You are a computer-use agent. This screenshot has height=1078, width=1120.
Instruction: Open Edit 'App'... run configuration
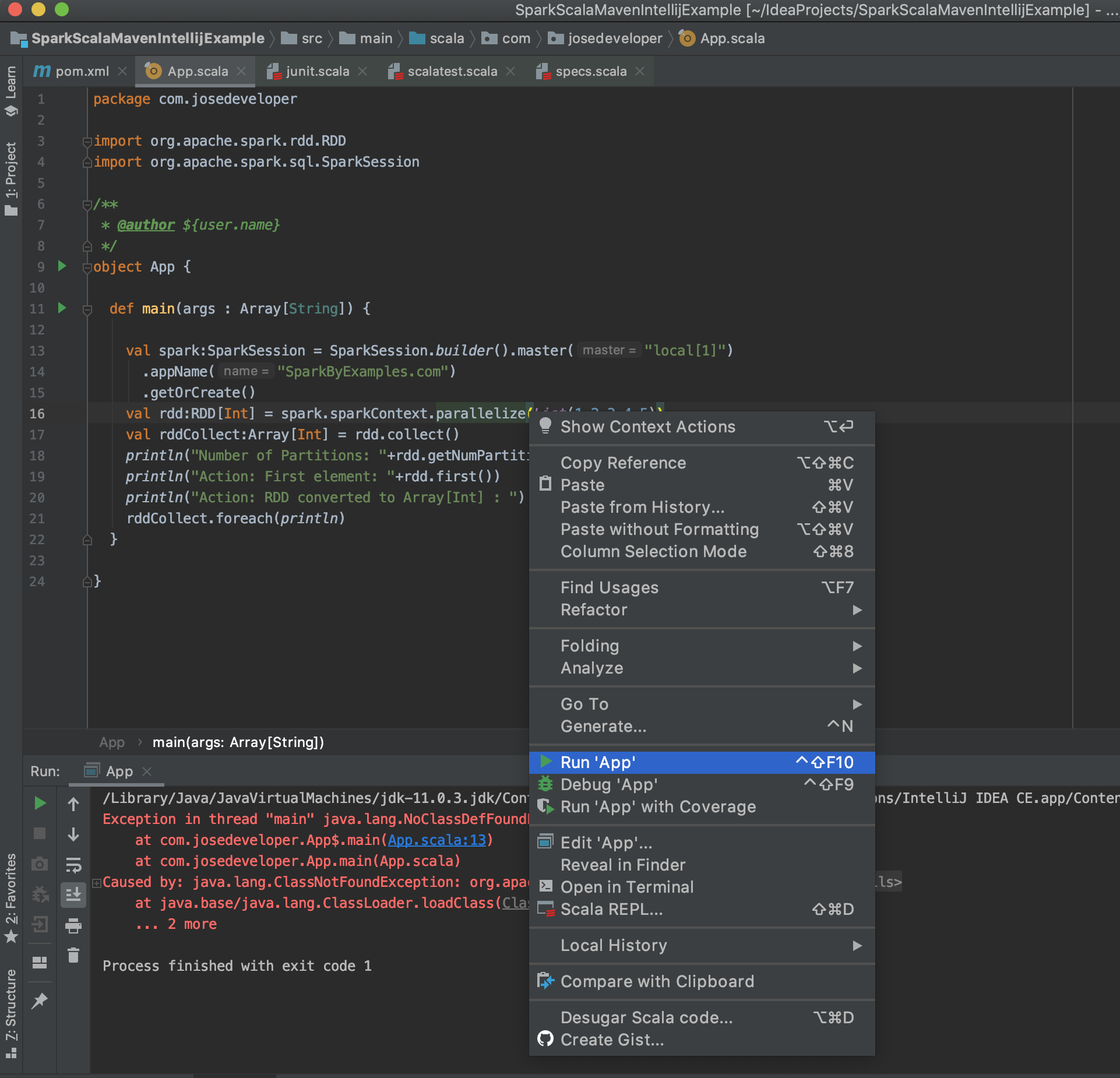[702, 843]
